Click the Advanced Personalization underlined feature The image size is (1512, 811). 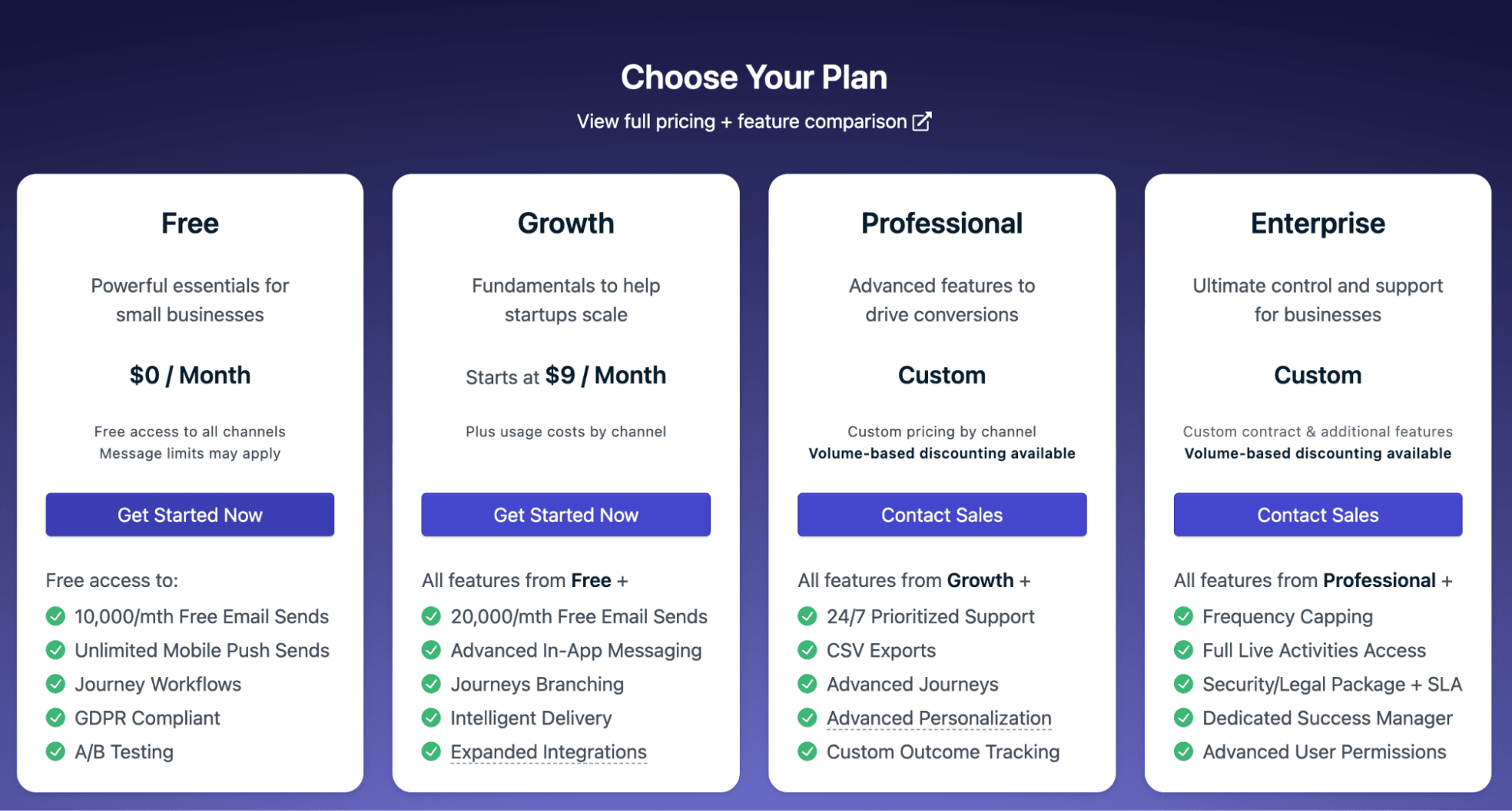939,718
